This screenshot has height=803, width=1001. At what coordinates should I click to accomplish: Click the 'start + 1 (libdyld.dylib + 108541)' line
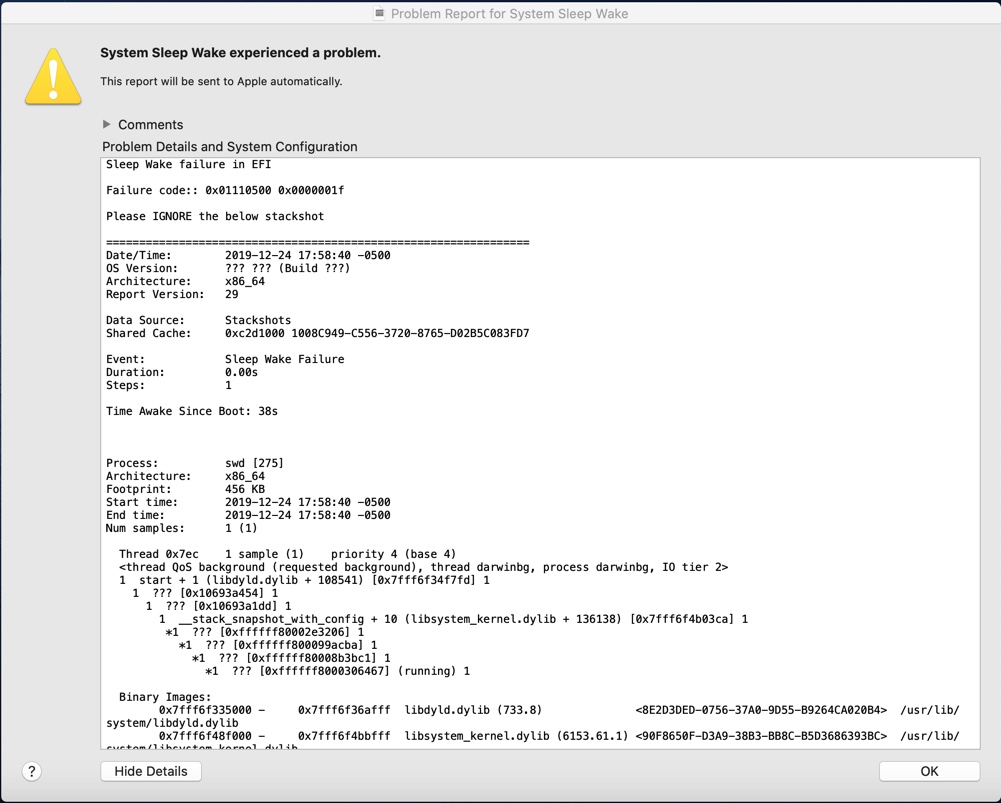(x=305, y=580)
